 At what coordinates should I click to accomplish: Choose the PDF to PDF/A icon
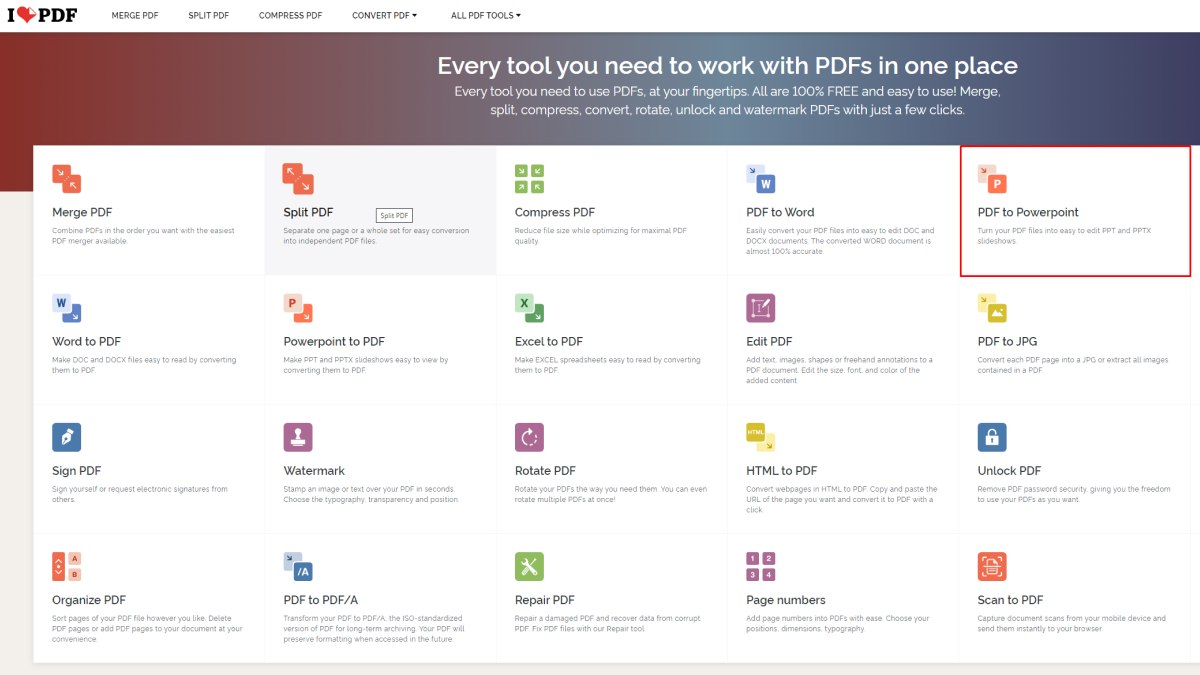(x=298, y=566)
